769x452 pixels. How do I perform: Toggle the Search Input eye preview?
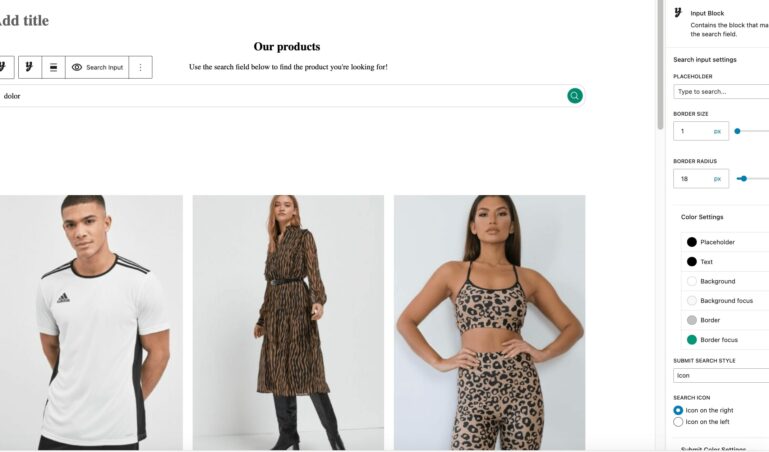tap(77, 67)
